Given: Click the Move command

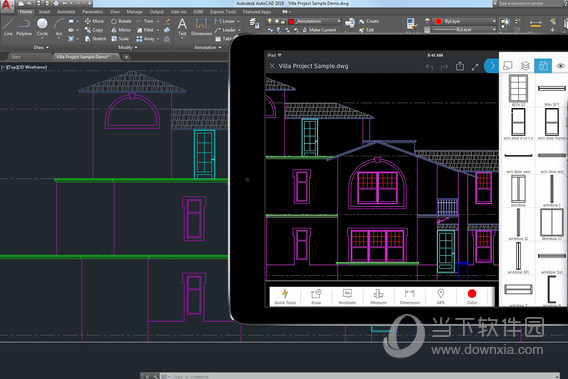Looking at the screenshot, I should 94,21.
